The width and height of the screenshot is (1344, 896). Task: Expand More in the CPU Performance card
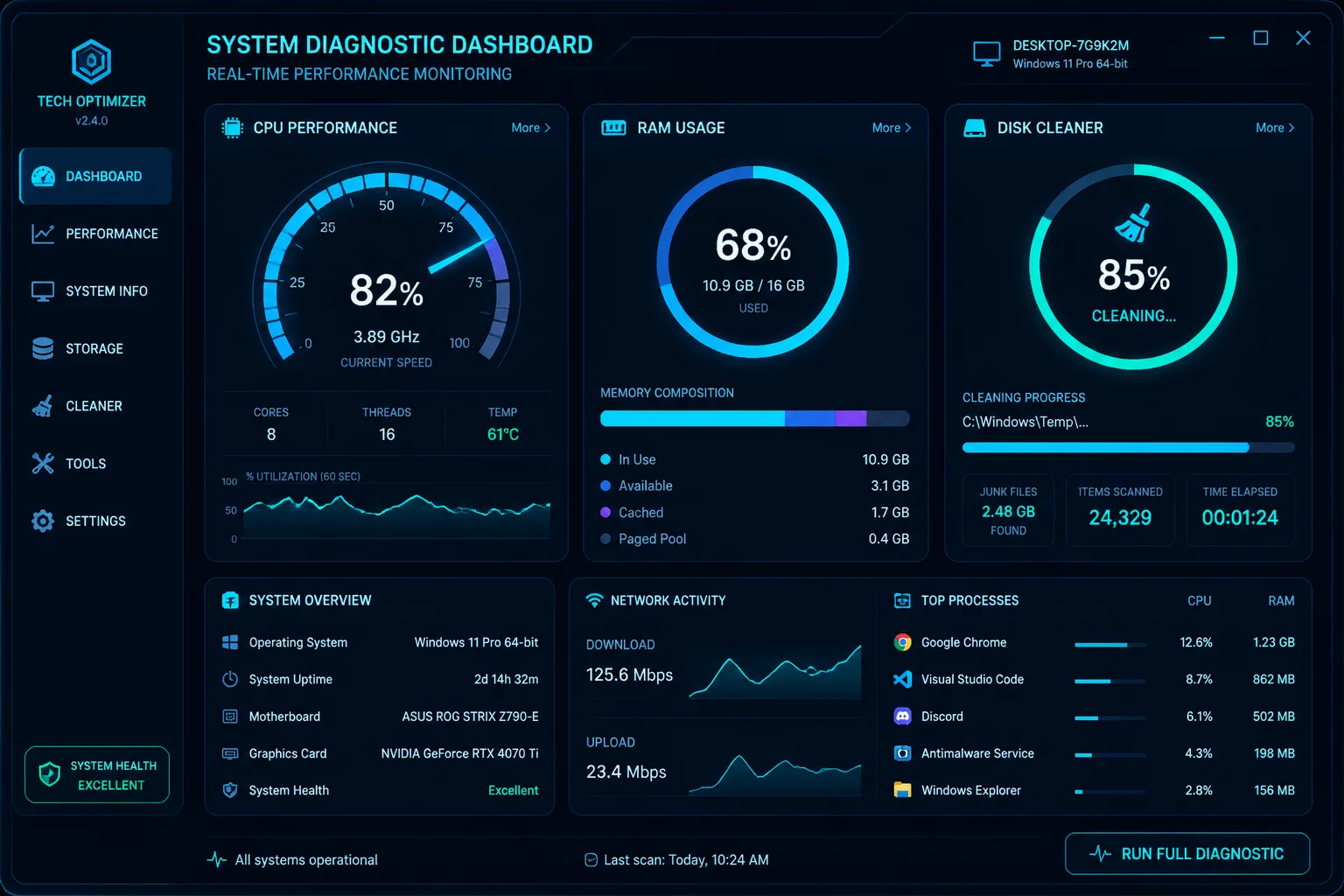(530, 128)
